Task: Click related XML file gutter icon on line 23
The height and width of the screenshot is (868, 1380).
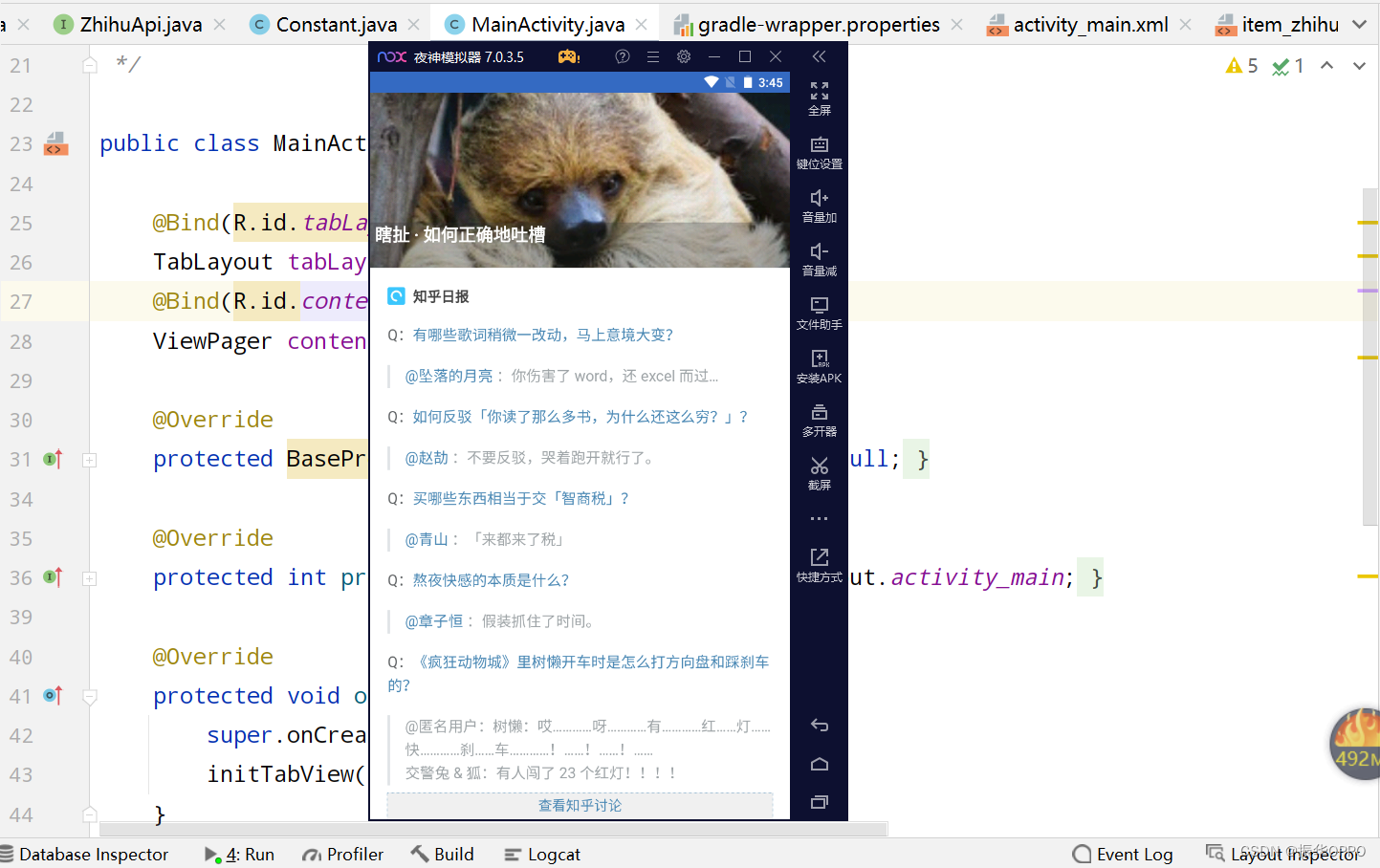Action: coord(56,143)
